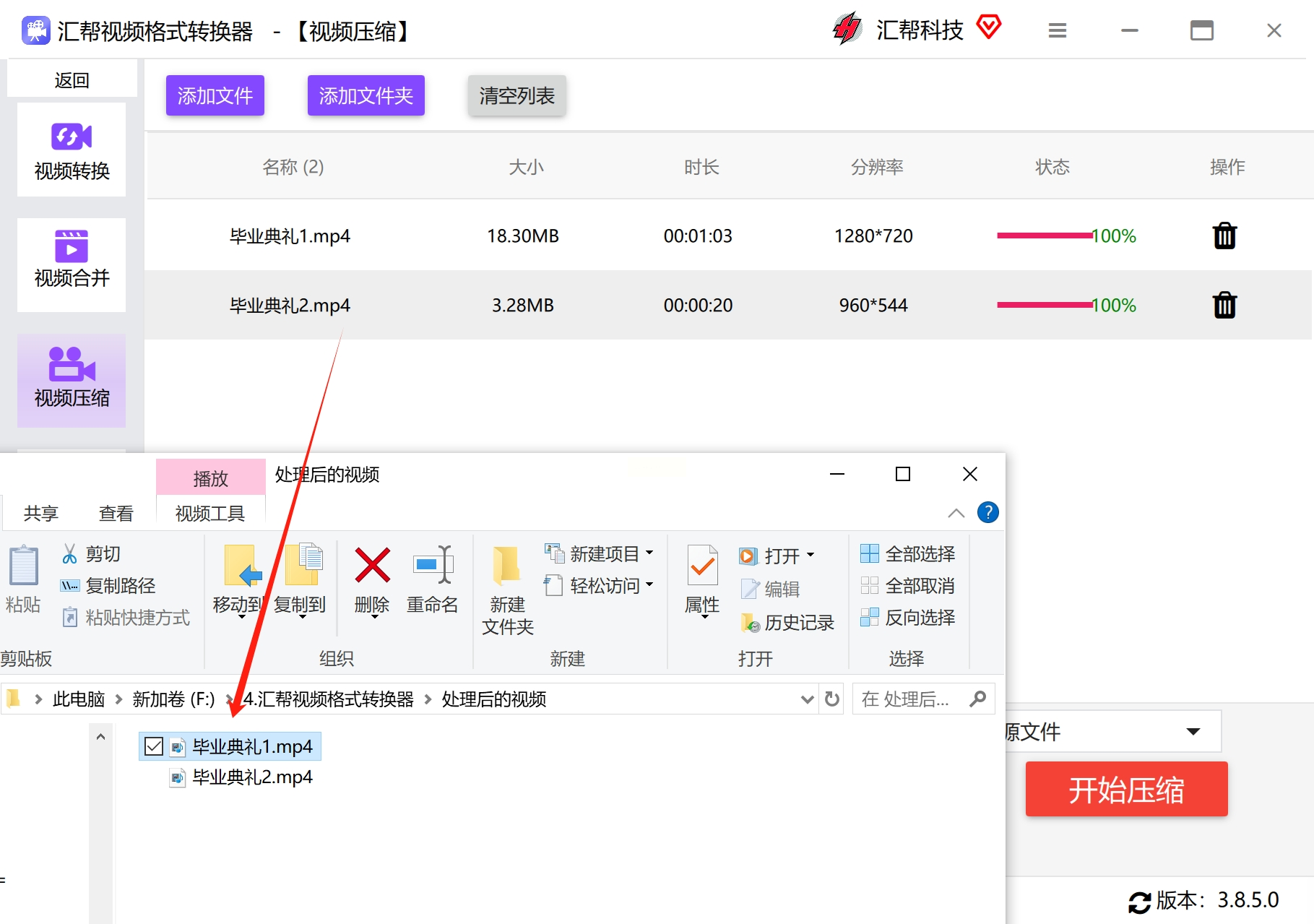Toggle the checkbox beside 毕业典礼1.mp4
This screenshot has height=924, width=1314.
[154, 746]
